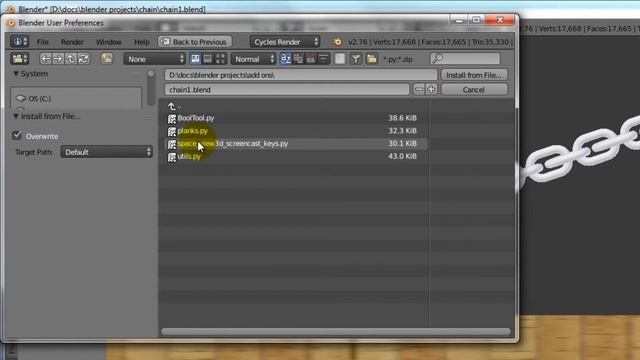Refresh the file list
Image resolution: width=640 pixels, height=360 pixels.
pyautogui.click(x=83, y=59)
